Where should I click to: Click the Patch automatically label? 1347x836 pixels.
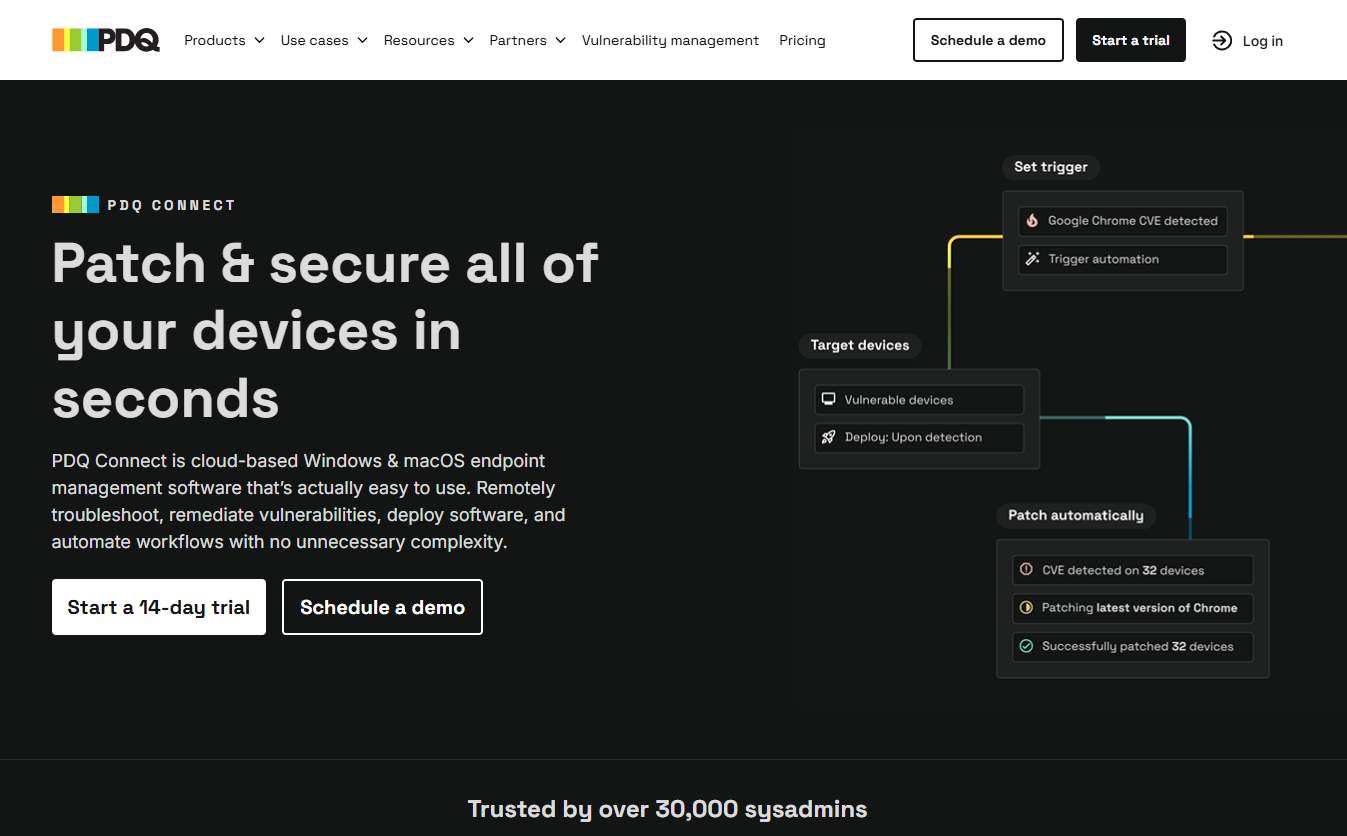pyautogui.click(x=1076, y=515)
